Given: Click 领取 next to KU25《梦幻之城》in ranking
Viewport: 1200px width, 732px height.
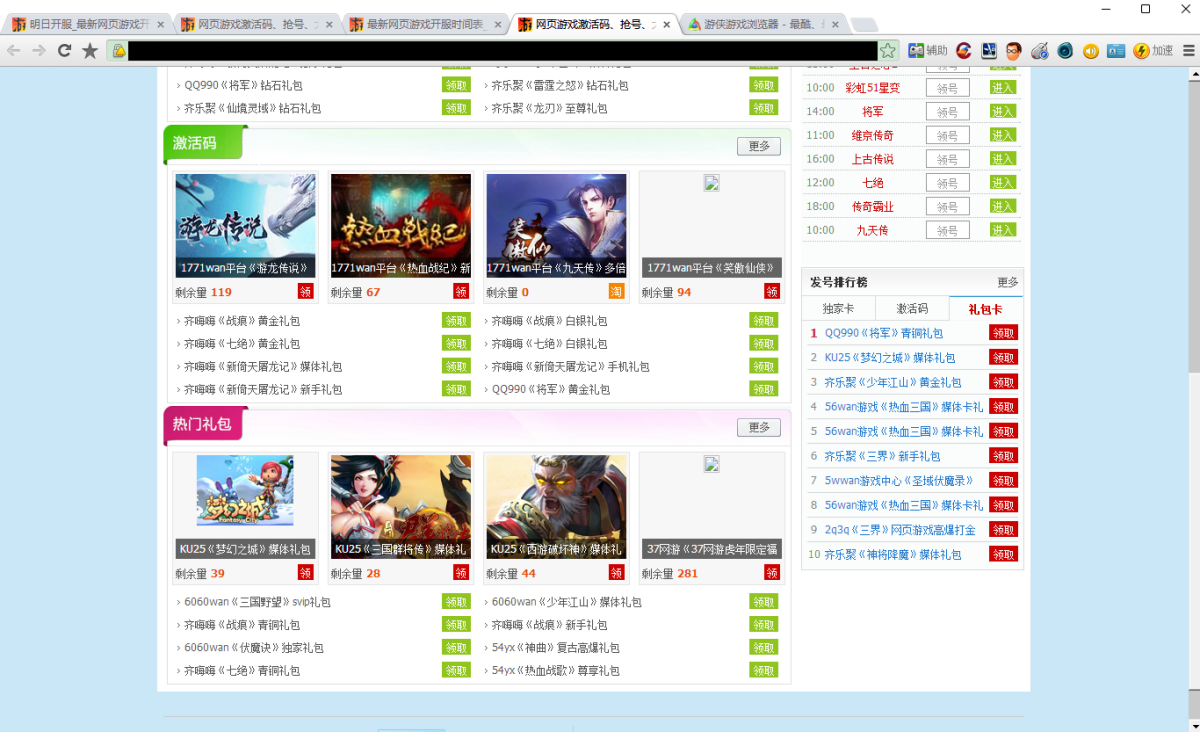Looking at the screenshot, I should point(1003,358).
